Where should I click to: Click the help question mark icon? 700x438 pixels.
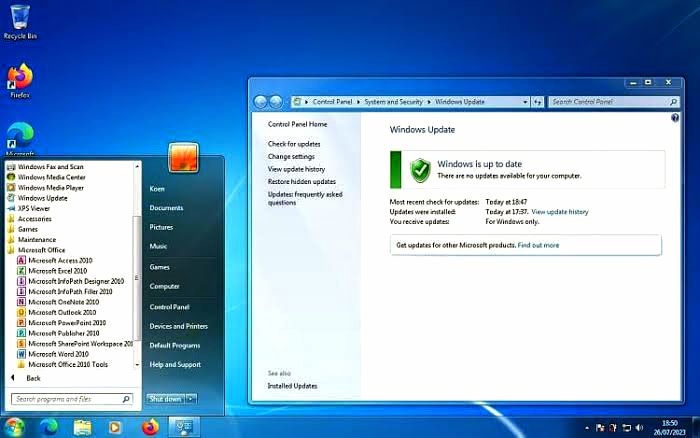coord(675,118)
